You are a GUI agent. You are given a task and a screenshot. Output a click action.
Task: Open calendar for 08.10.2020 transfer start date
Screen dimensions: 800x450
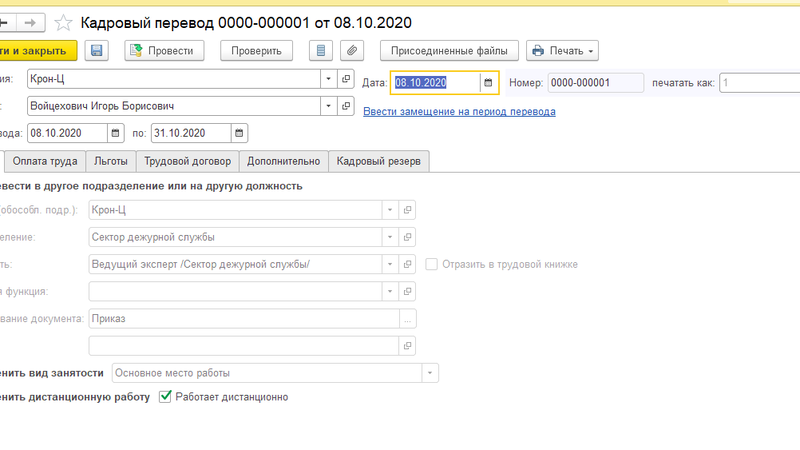click(x=115, y=132)
